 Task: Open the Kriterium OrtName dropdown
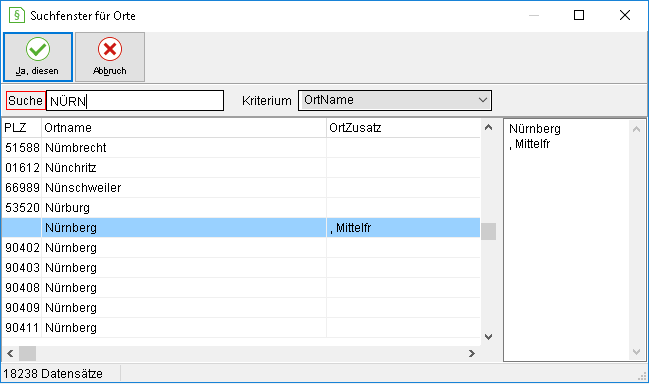point(395,100)
